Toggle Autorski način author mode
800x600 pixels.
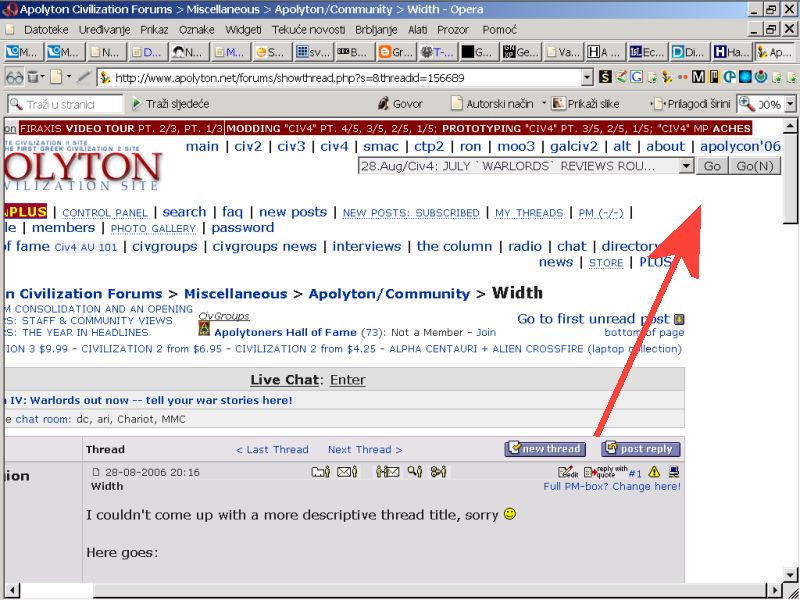click(493, 104)
